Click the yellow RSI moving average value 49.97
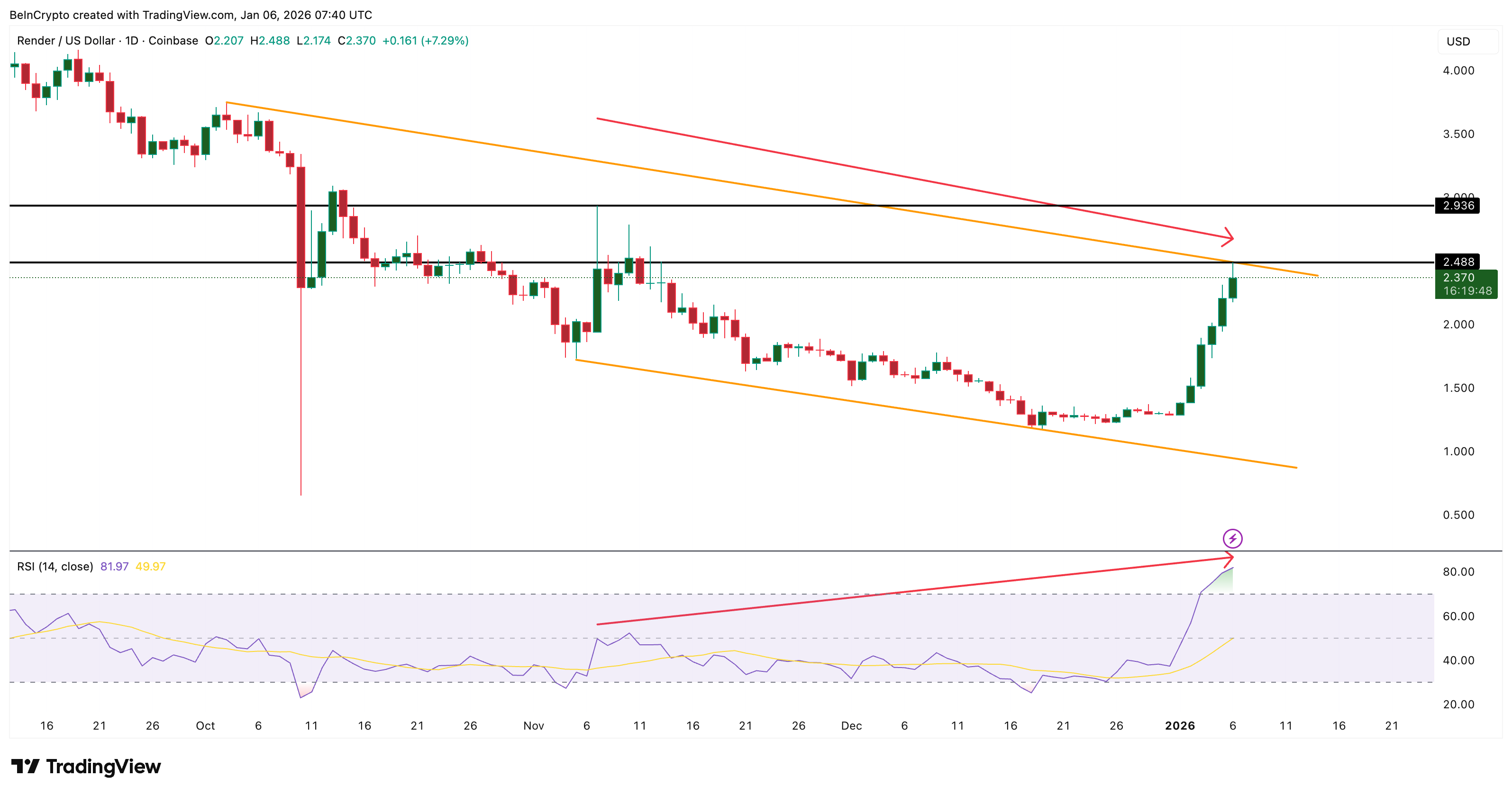This screenshot has height=795, width=1512. pyautogui.click(x=151, y=566)
